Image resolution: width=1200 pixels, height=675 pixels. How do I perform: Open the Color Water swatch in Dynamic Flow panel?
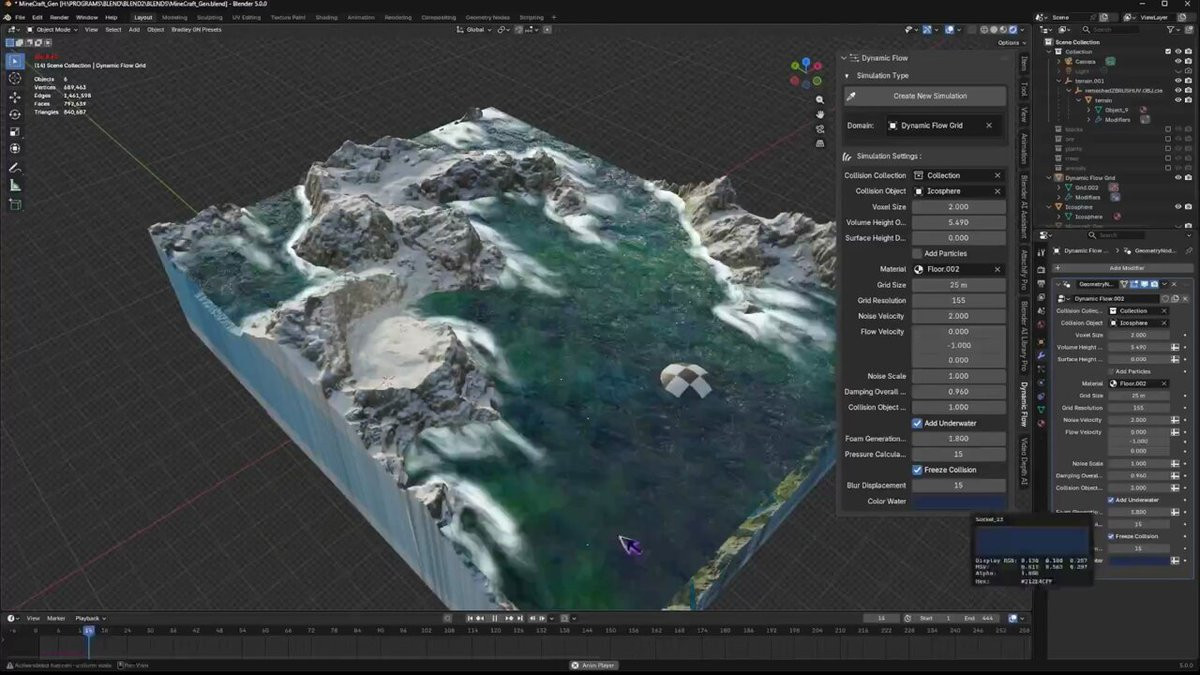pyautogui.click(x=958, y=502)
